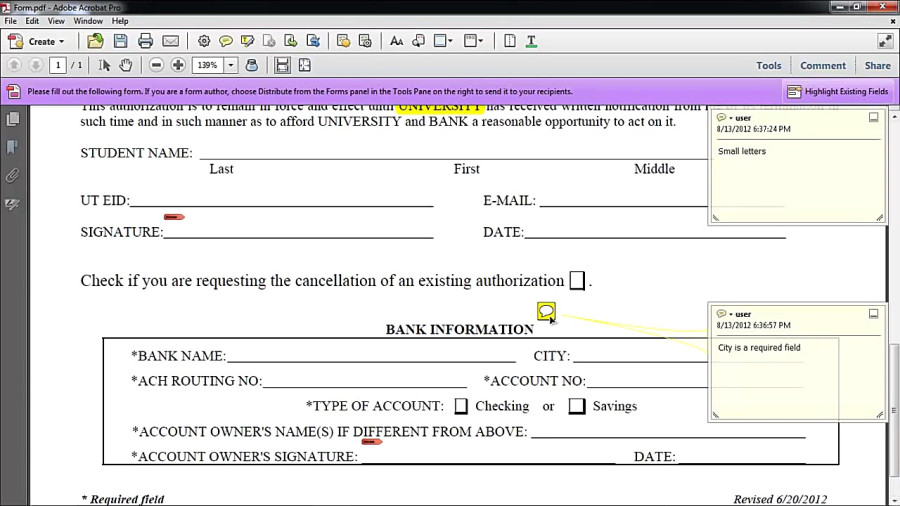The width and height of the screenshot is (900, 506).
Task: Click the 139% zoom value field
Action: point(208,65)
